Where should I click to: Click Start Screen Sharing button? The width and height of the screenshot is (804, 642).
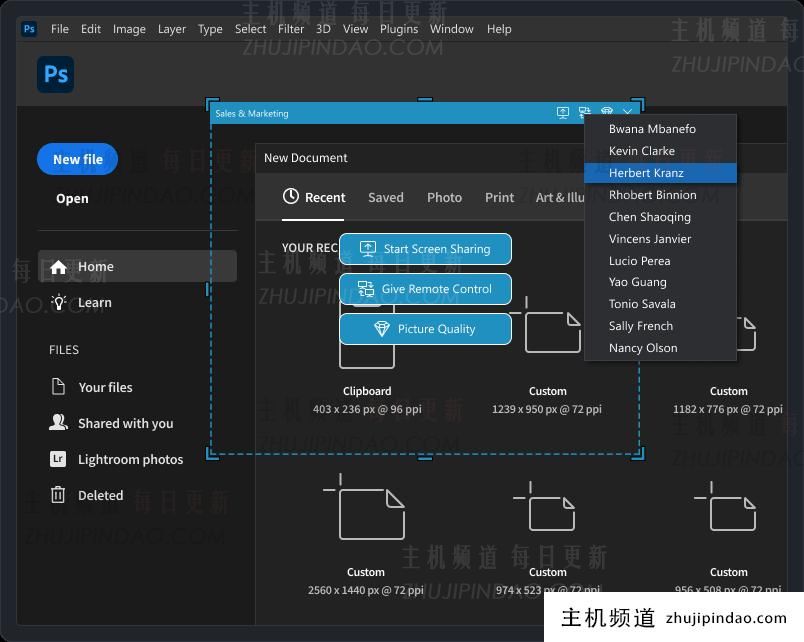[x=425, y=249]
